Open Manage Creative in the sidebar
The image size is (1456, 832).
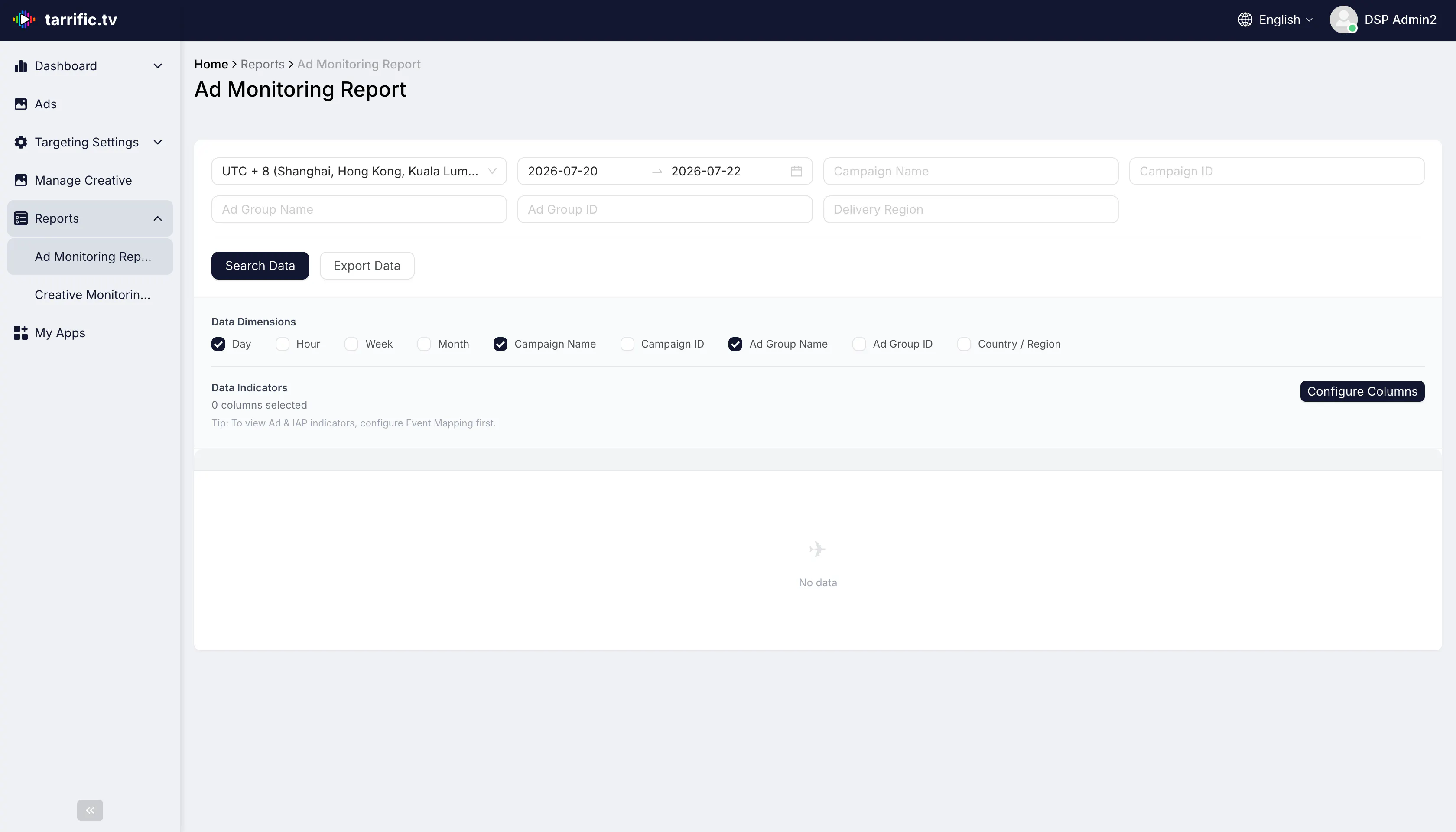coord(90,181)
